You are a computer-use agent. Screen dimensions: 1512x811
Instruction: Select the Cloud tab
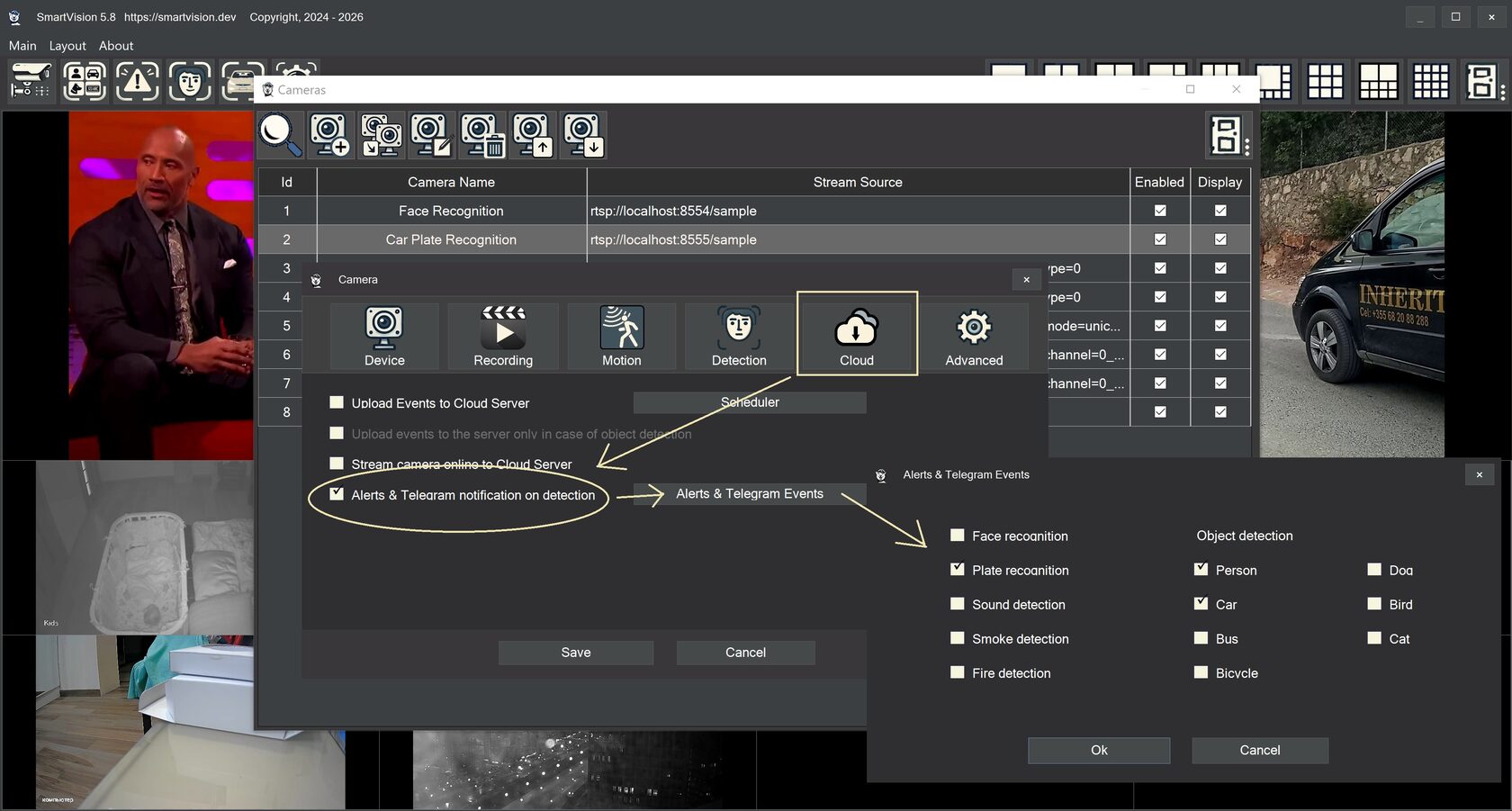857,336
